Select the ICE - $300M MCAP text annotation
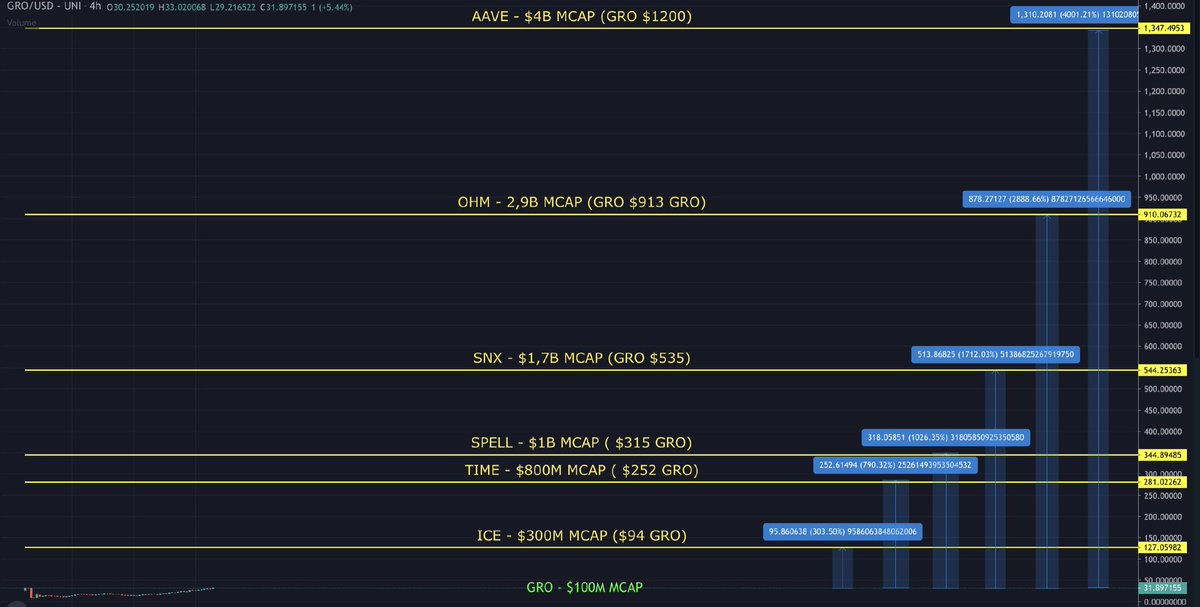The image size is (1200, 607). 581,535
